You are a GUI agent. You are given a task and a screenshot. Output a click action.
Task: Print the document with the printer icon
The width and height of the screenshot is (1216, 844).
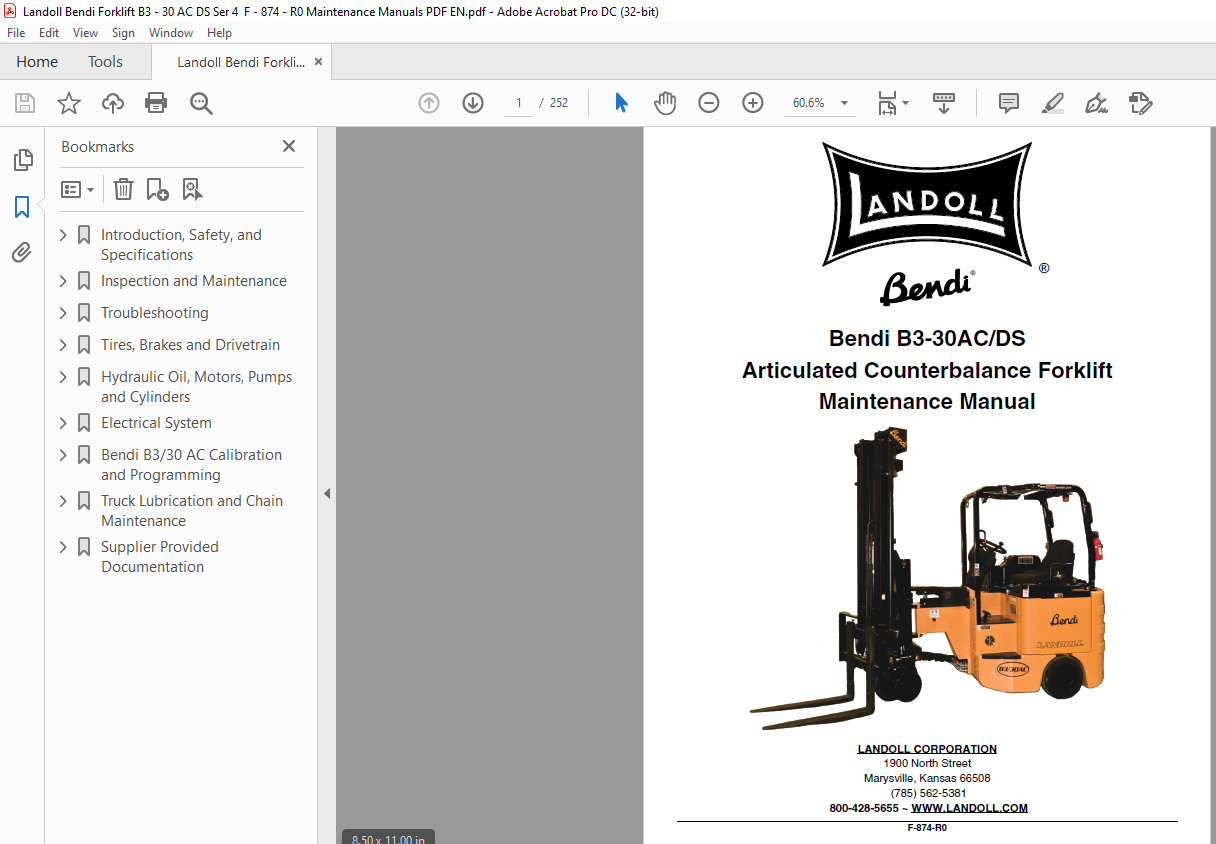(x=156, y=103)
